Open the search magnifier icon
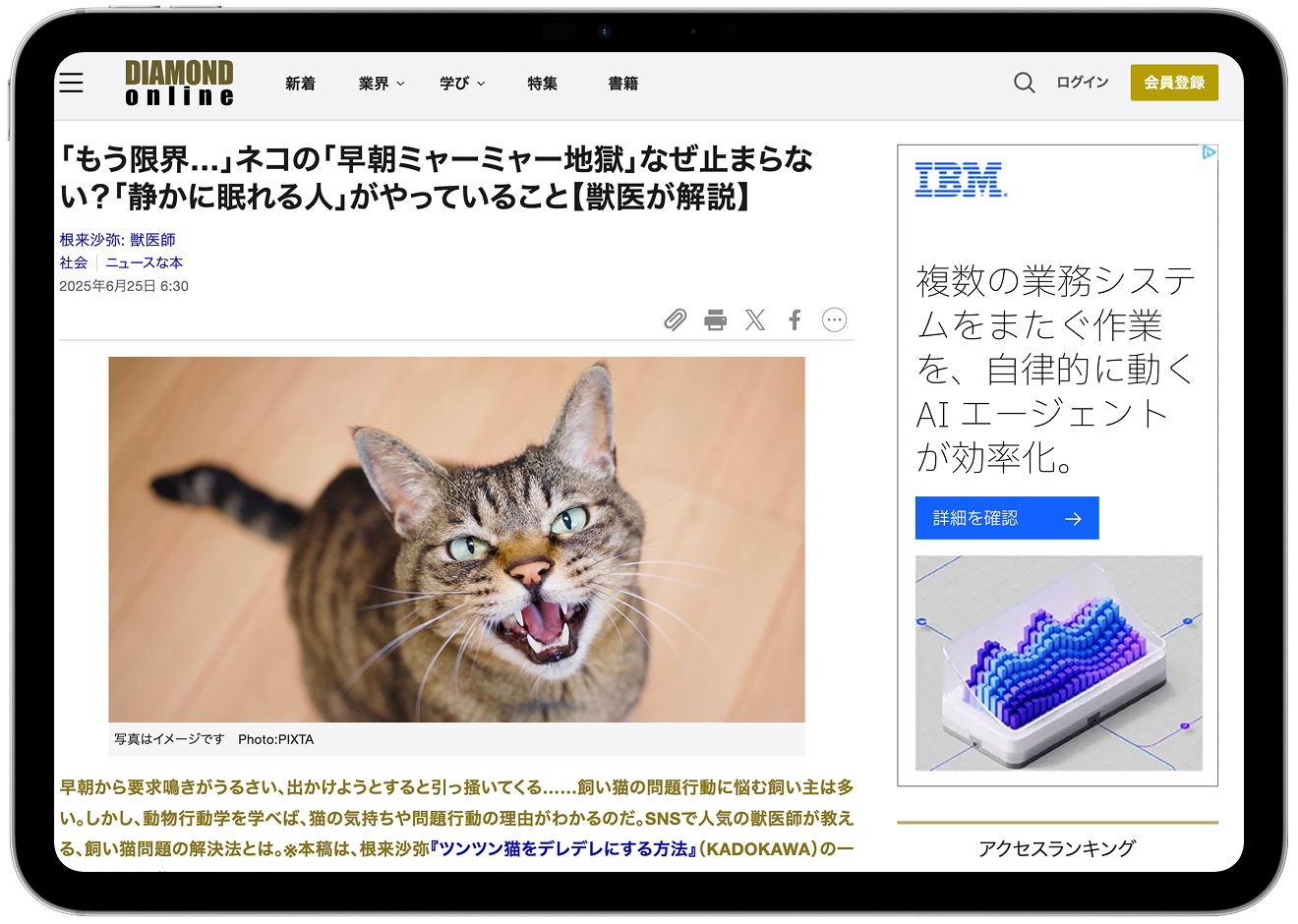The height and width of the screenshot is (924, 1298). tap(1024, 83)
